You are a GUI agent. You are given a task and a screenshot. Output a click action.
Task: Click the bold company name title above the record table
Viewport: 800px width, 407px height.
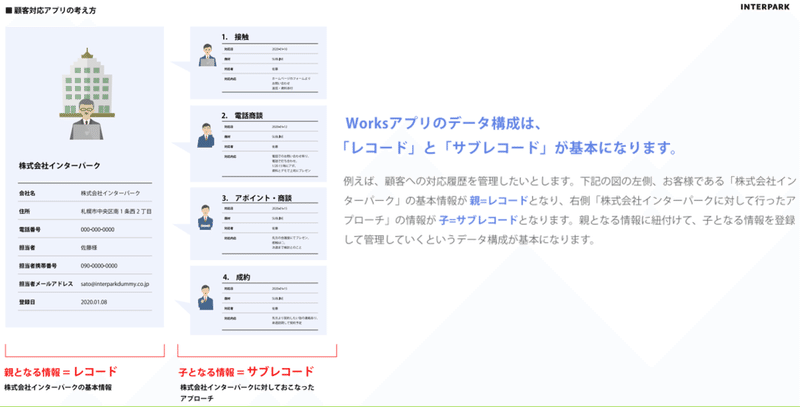point(60,166)
